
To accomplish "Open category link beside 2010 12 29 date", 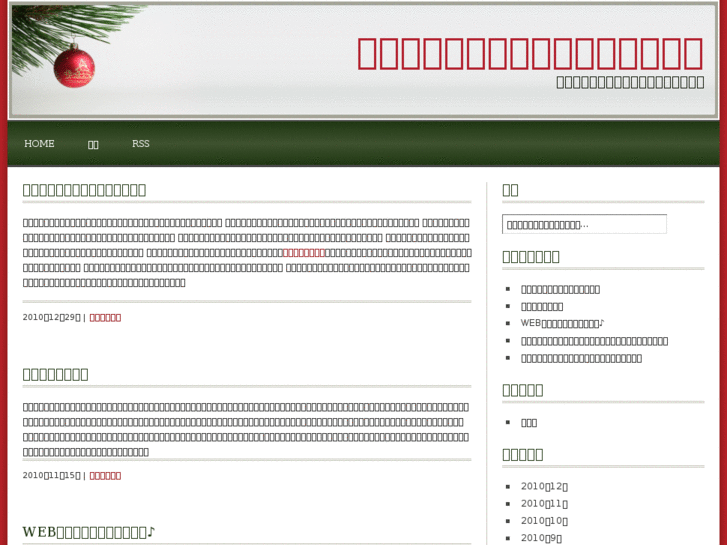I will (105, 317).
